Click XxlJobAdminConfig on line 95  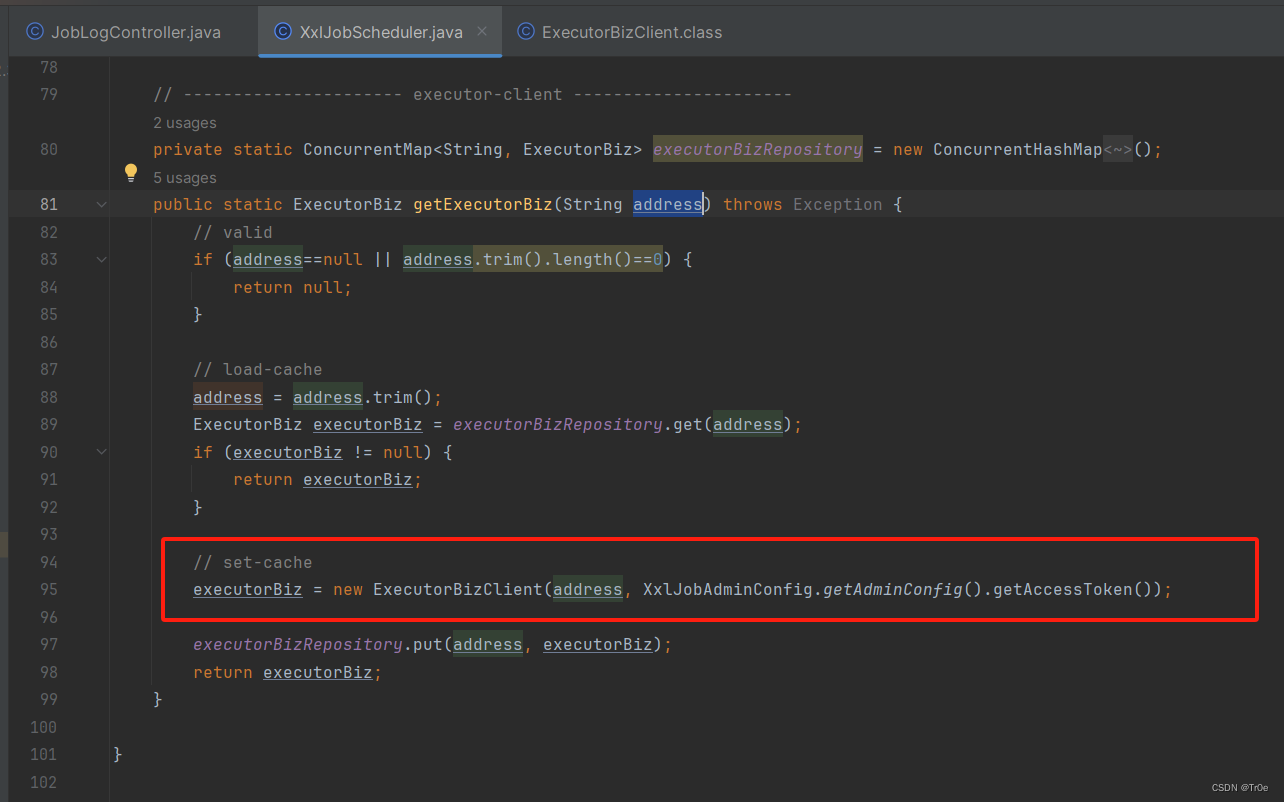point(727,589)
